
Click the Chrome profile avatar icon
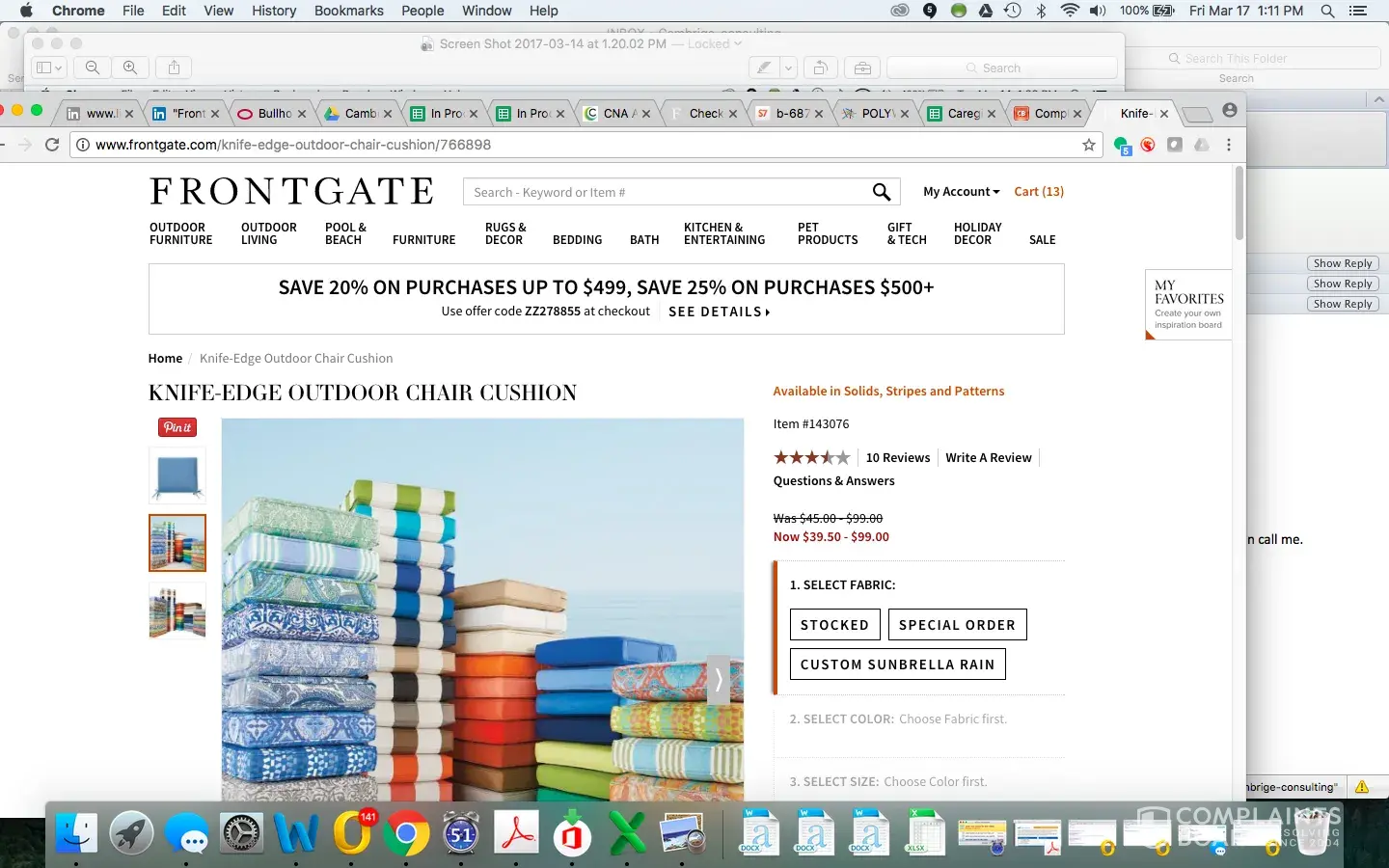click(x=1229, y=111)
